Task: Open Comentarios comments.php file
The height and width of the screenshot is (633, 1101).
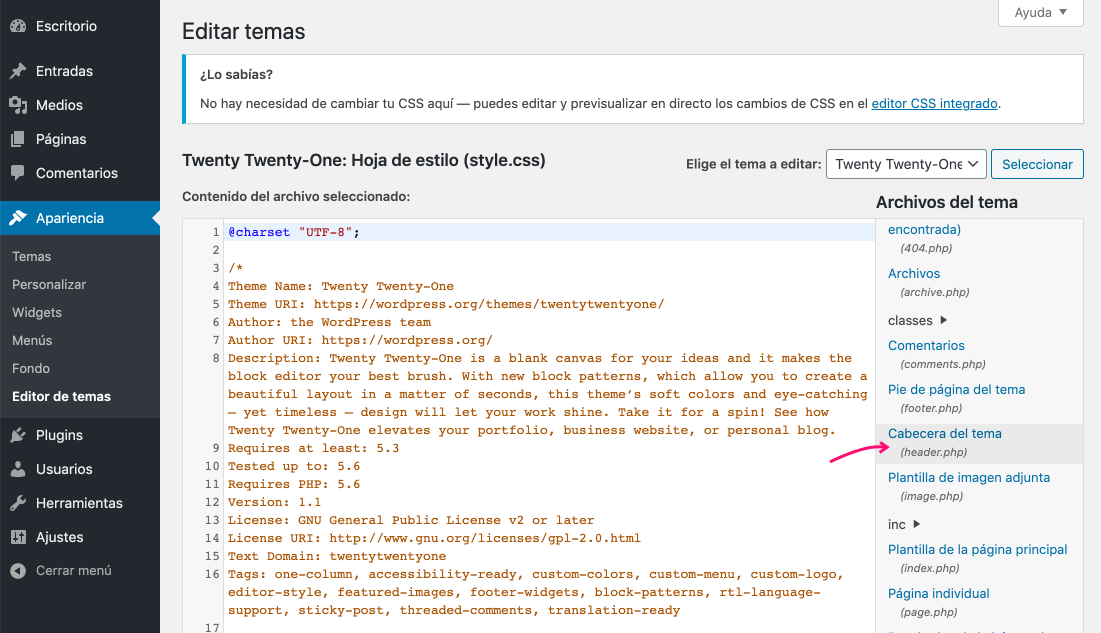Action: pyautogui.click(x=926, y=346)
